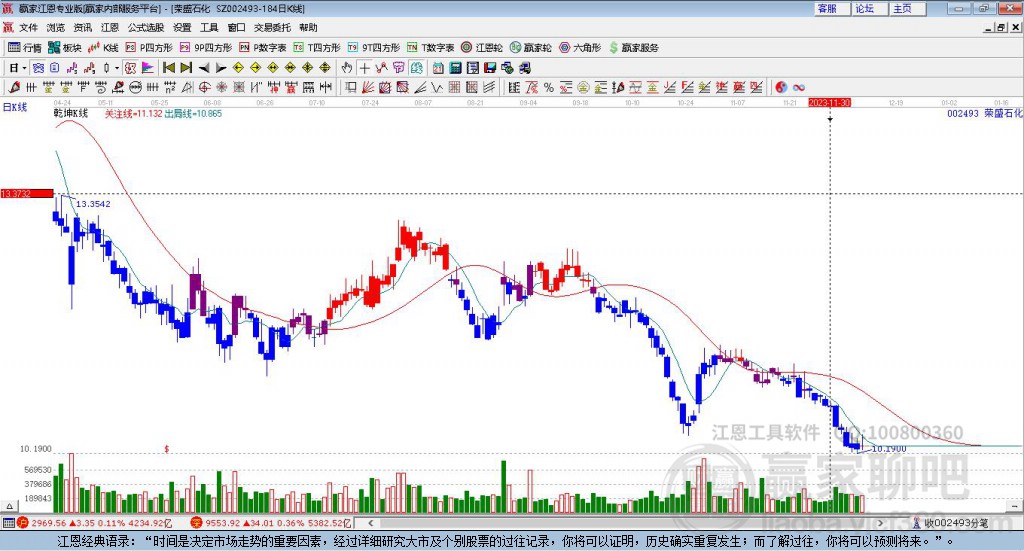Open the 日 period dropdown
This screenshot has height=551, width=1024.
18,67
